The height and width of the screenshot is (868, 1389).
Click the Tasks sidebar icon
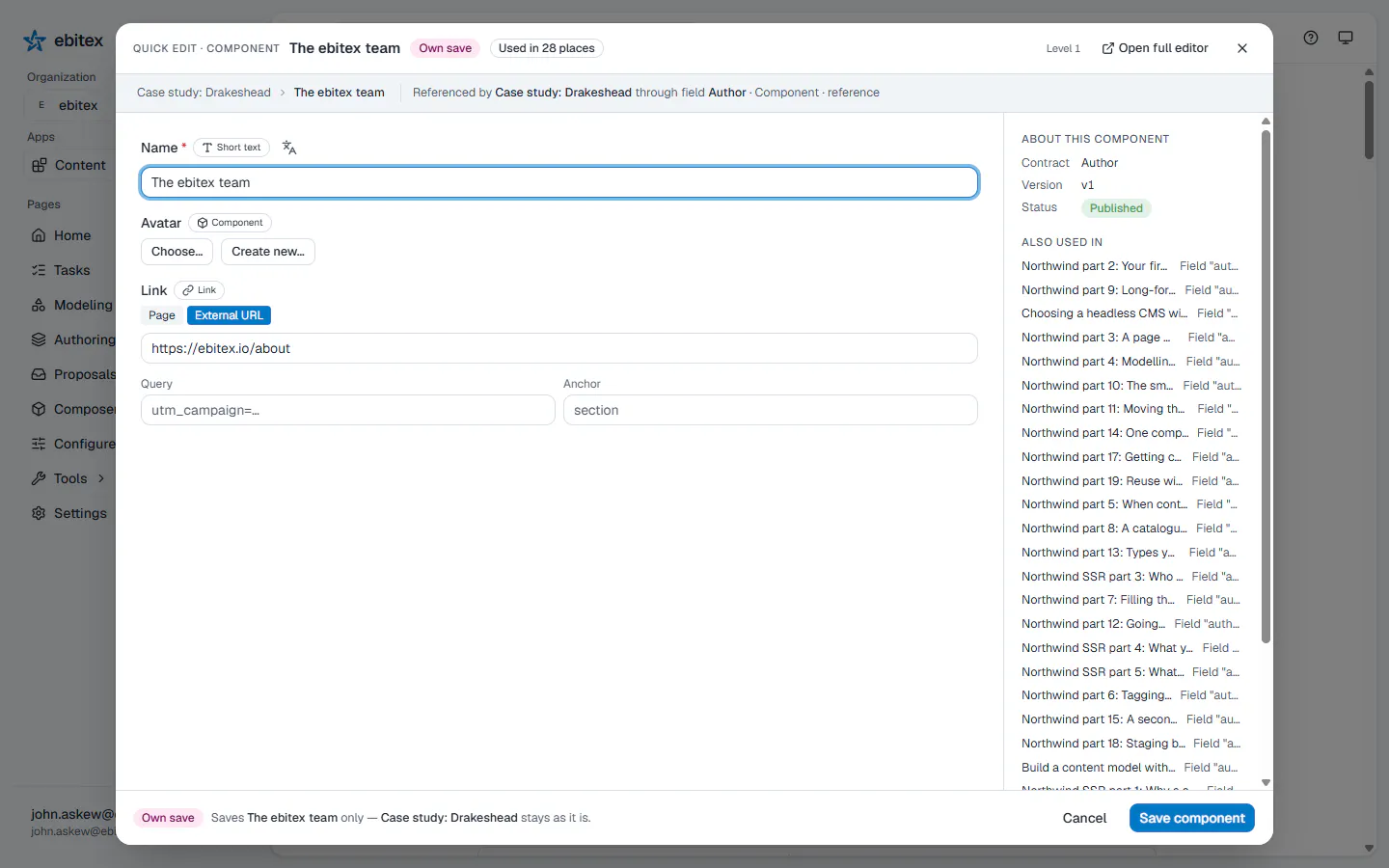[x=39, y=270]
